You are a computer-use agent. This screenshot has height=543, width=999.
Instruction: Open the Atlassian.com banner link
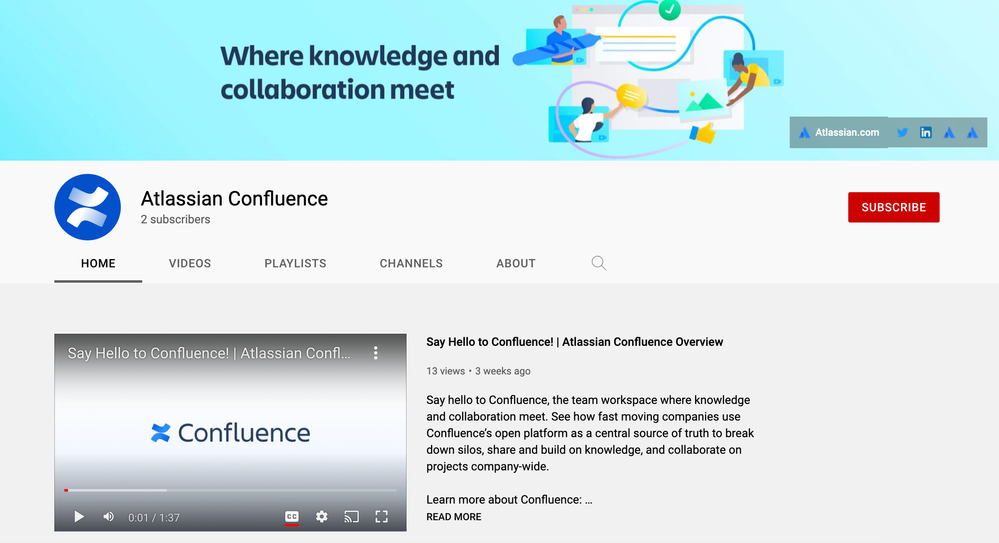pyautogui.click(x=838, y=133)
